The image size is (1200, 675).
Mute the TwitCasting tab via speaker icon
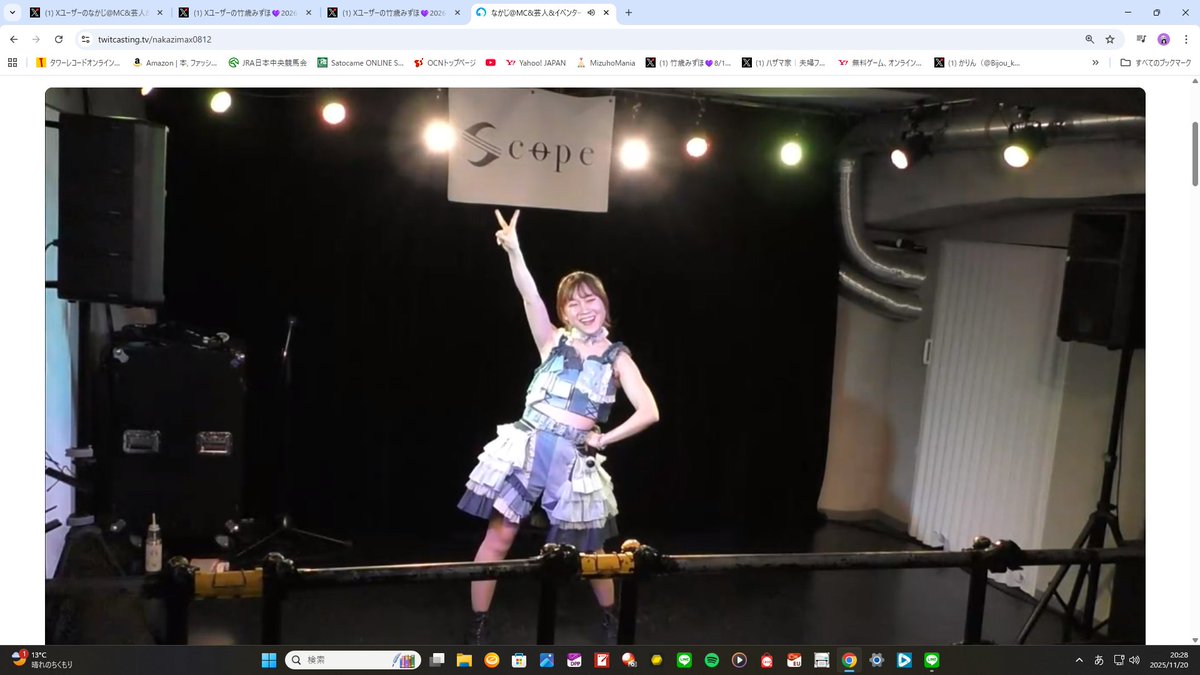click(592, 13)
